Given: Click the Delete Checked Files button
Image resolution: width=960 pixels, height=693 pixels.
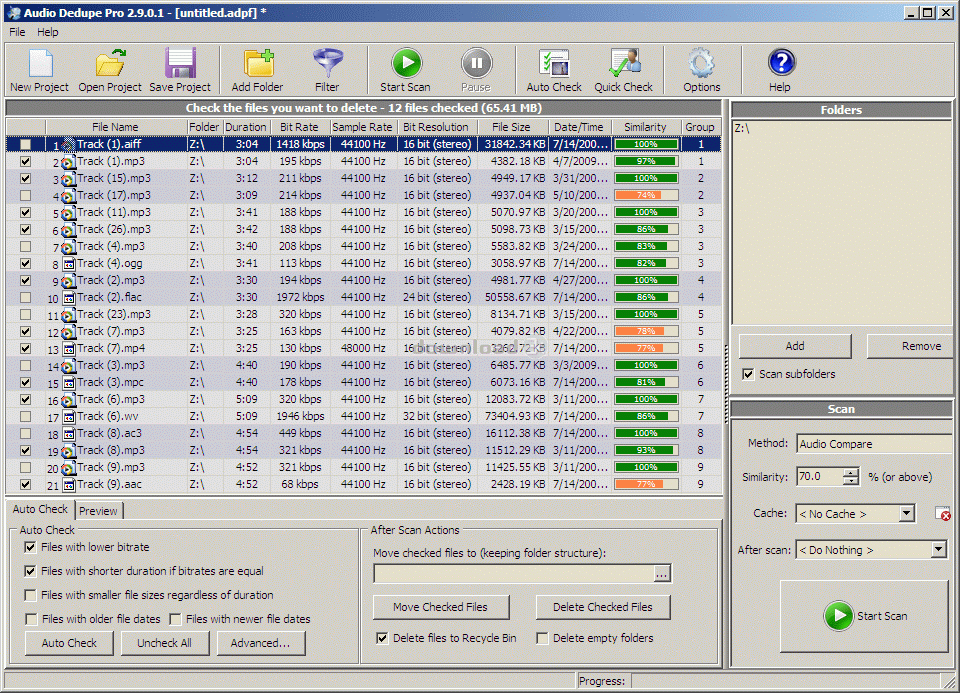Looking at the screenshot, I should pyautogui.click(x=603, y=607).
